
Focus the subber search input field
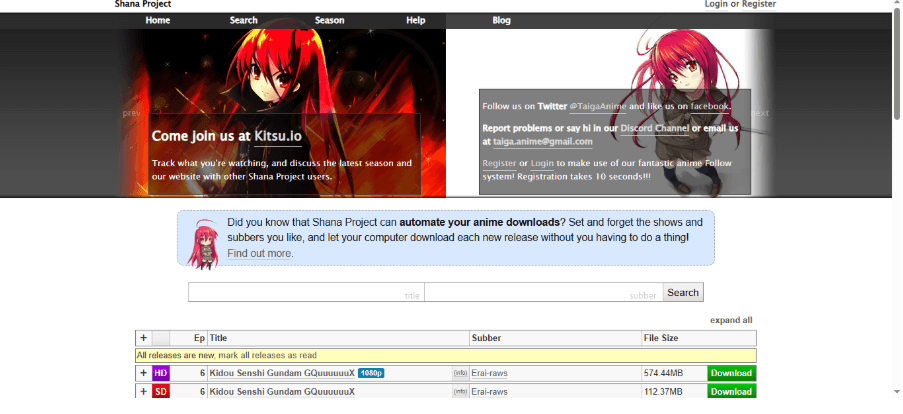pyautogui.click(x=544, y=292)
